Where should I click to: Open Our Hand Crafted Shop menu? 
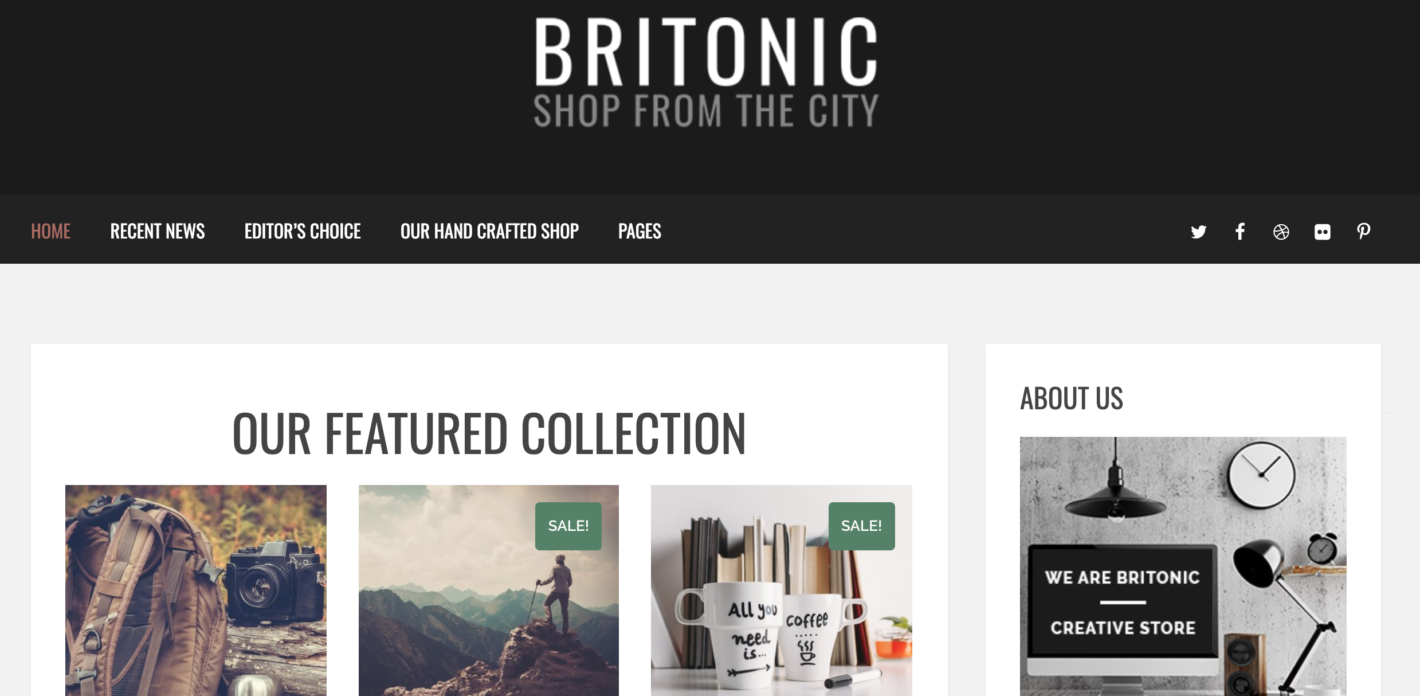[x=489, y=231]
